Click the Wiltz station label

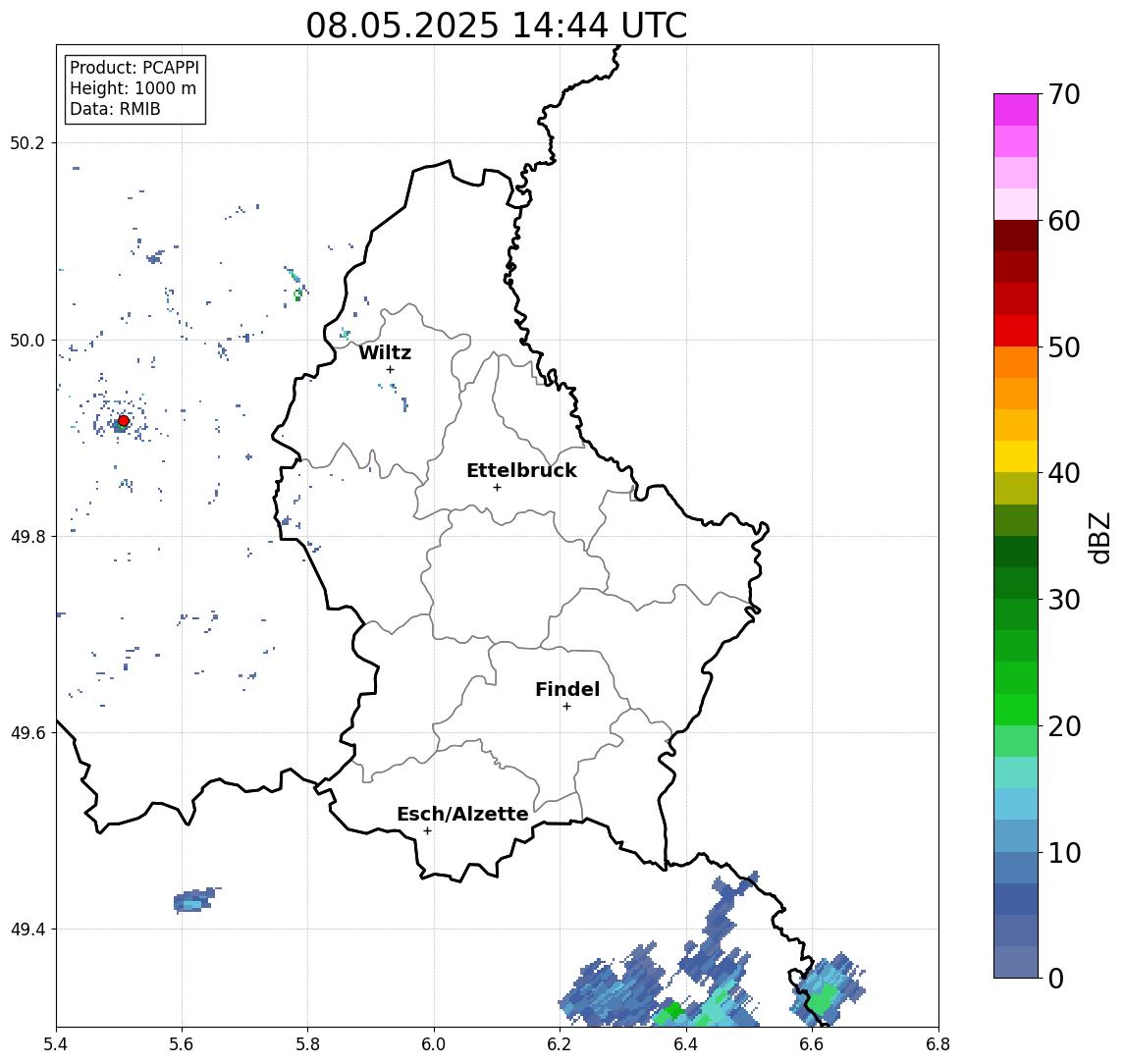pyautogui.click(x=385, y=352)
